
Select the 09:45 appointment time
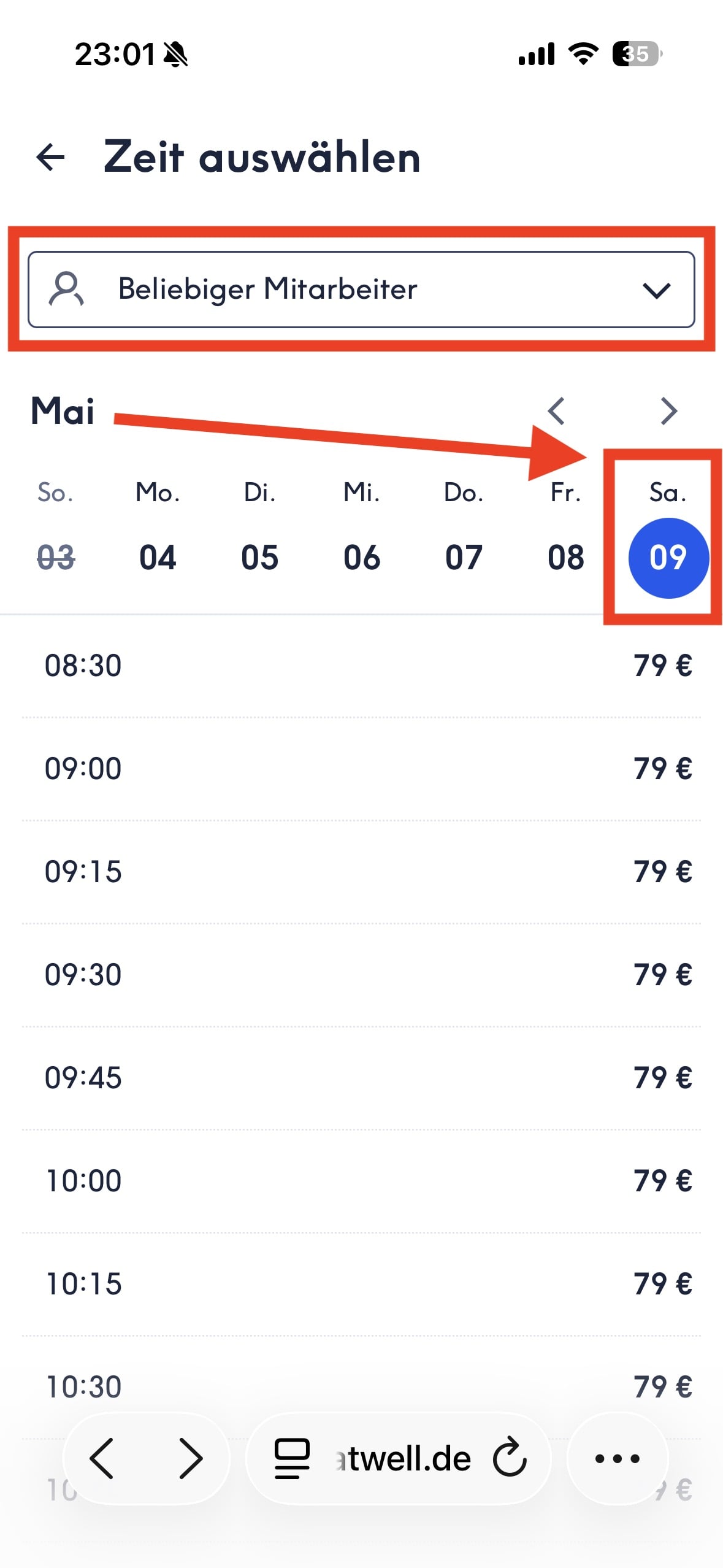361,1078
